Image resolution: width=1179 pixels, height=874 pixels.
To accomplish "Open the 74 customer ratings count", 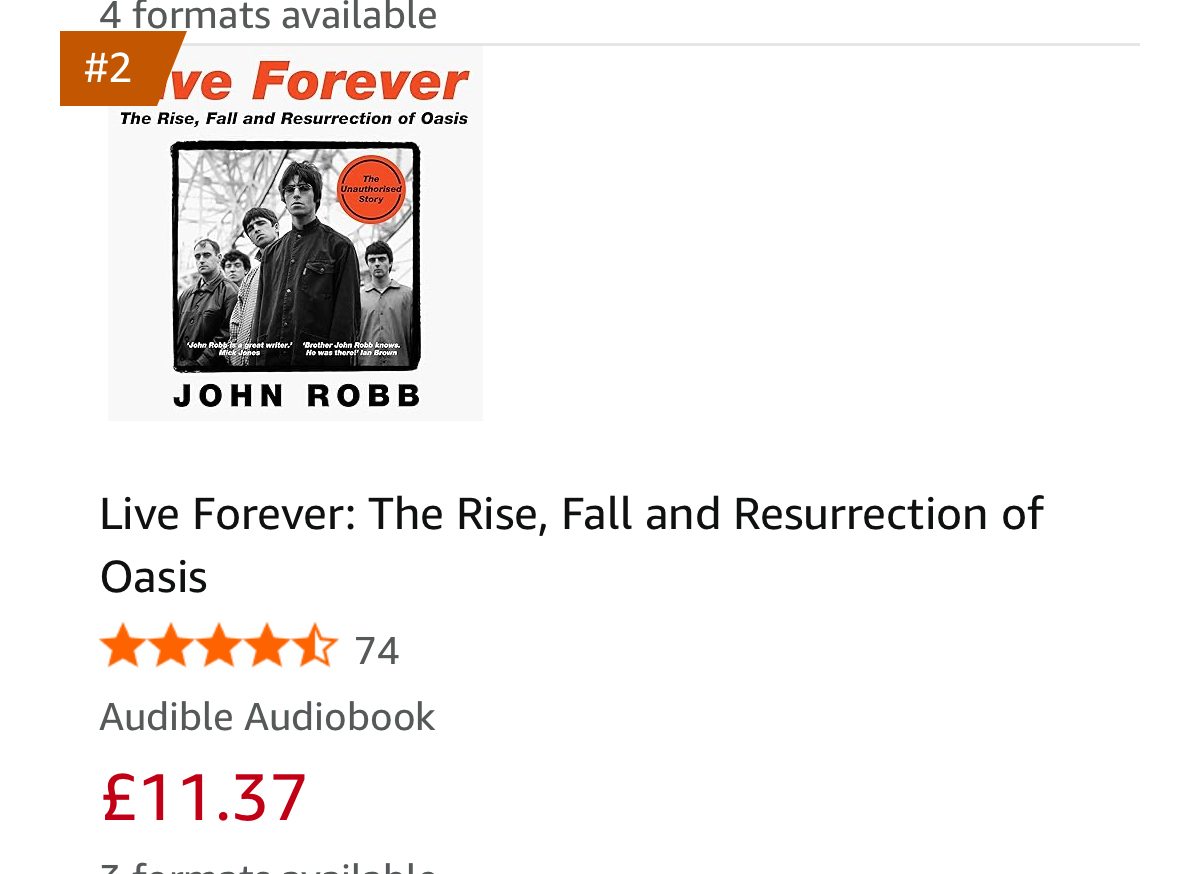I will point(377,651).
